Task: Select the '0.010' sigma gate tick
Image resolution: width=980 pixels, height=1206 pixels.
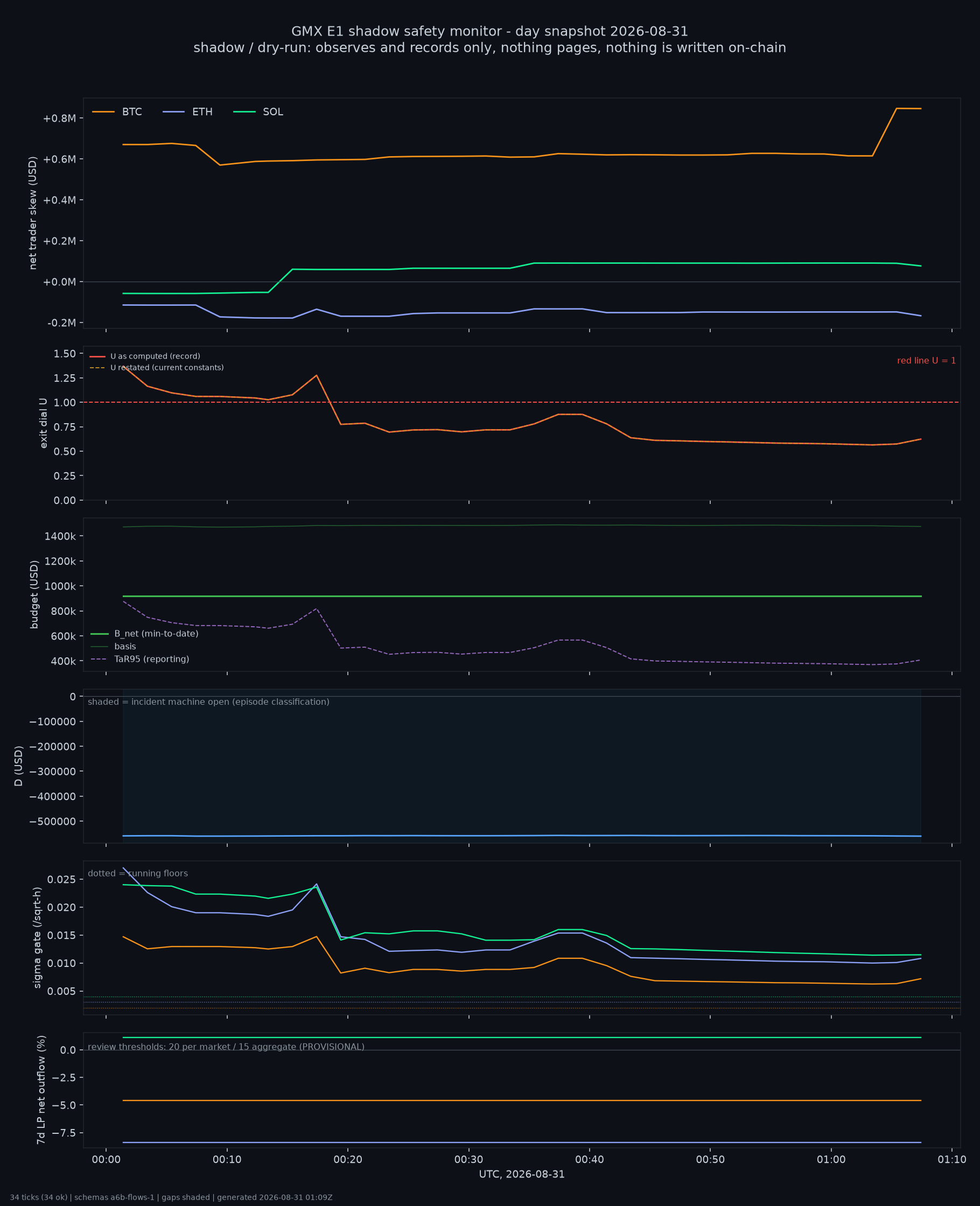Action: 61,963
